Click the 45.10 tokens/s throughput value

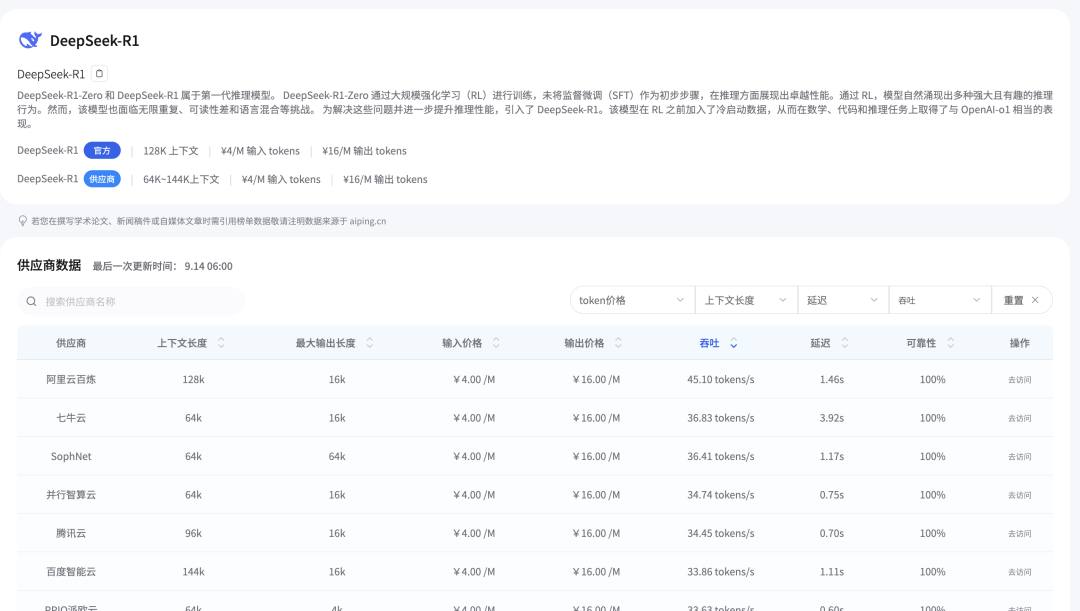click(720, 380)
